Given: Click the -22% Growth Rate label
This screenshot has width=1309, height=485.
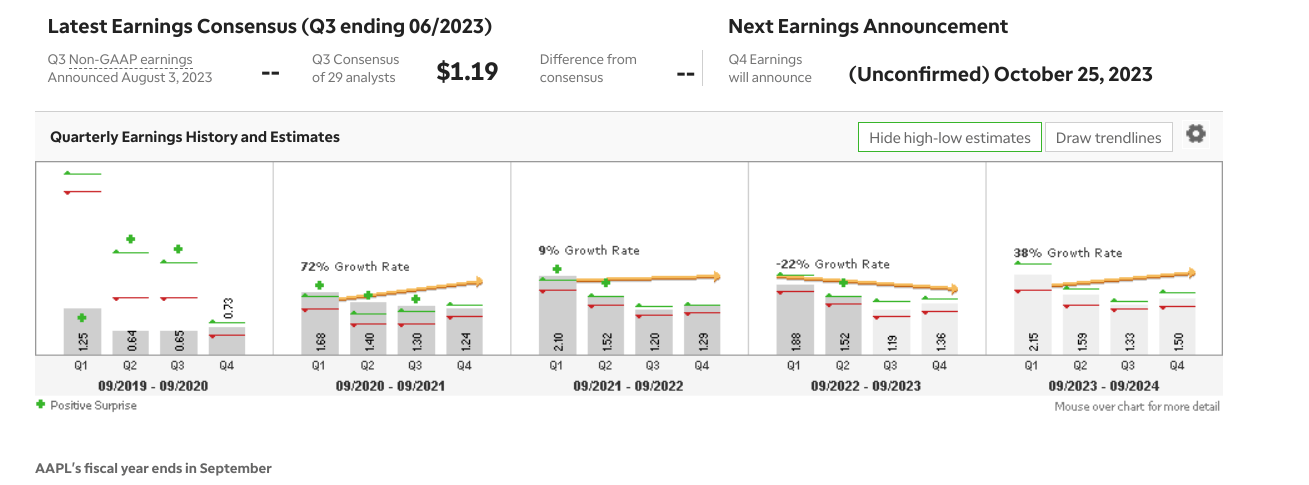Looking at the screenshot, I should (832, 264).
